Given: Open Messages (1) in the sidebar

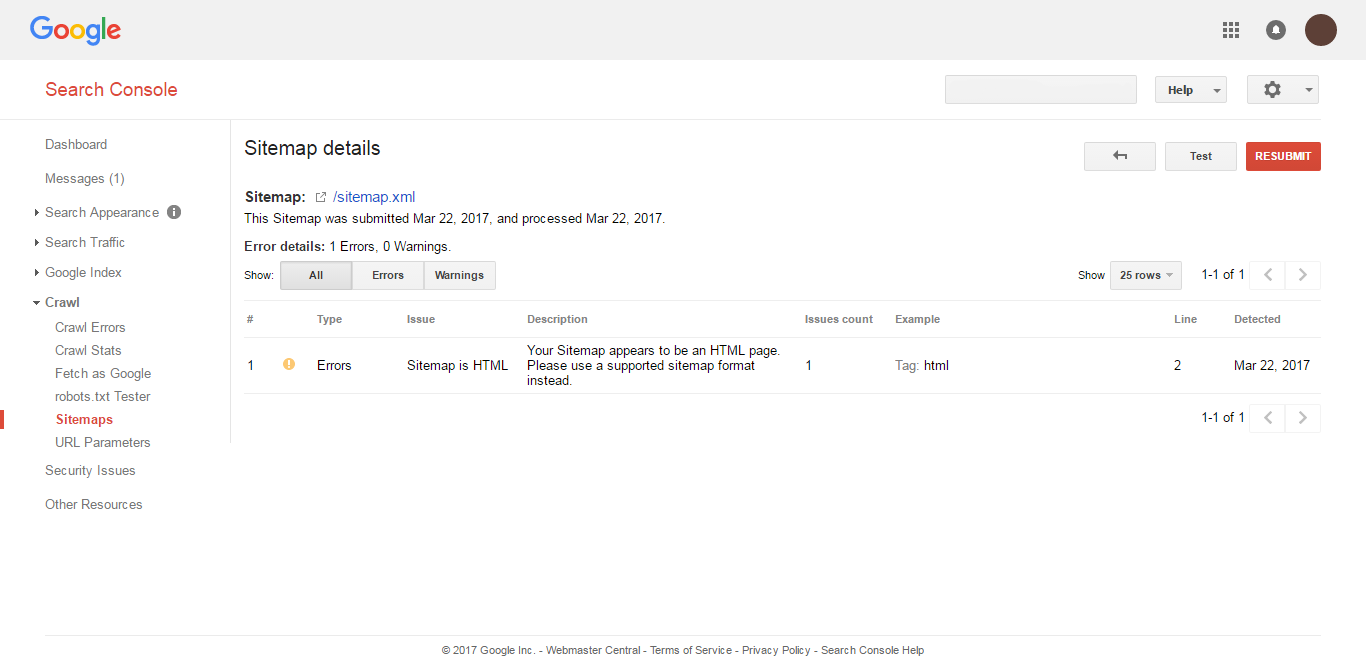Looking at the screenshot, I should click(x=85, y=178).
